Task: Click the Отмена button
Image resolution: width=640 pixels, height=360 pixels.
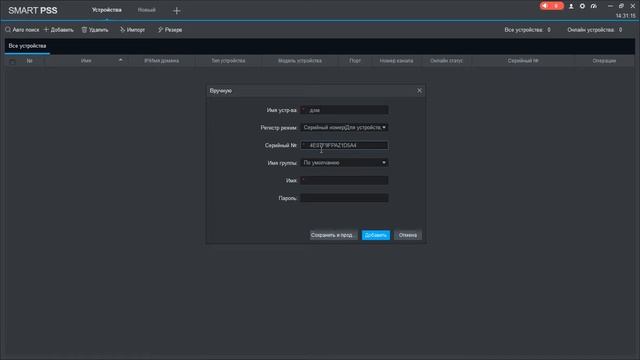Action: click(x=408, y=235)
